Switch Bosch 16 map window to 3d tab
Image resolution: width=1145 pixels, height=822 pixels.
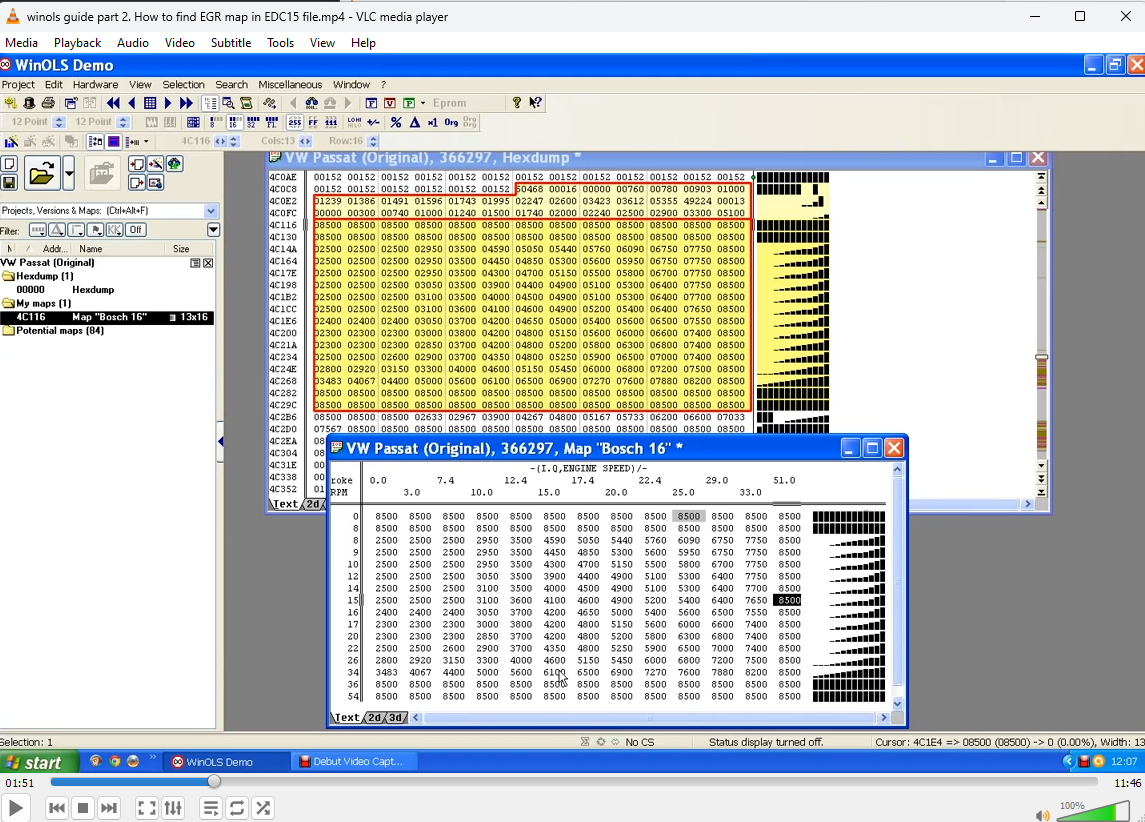(x=395, y=718)
